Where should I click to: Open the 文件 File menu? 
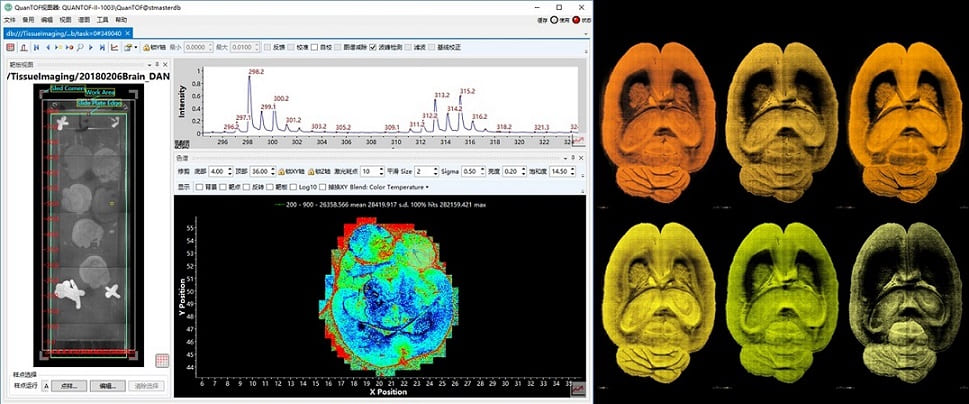point(10,20)
